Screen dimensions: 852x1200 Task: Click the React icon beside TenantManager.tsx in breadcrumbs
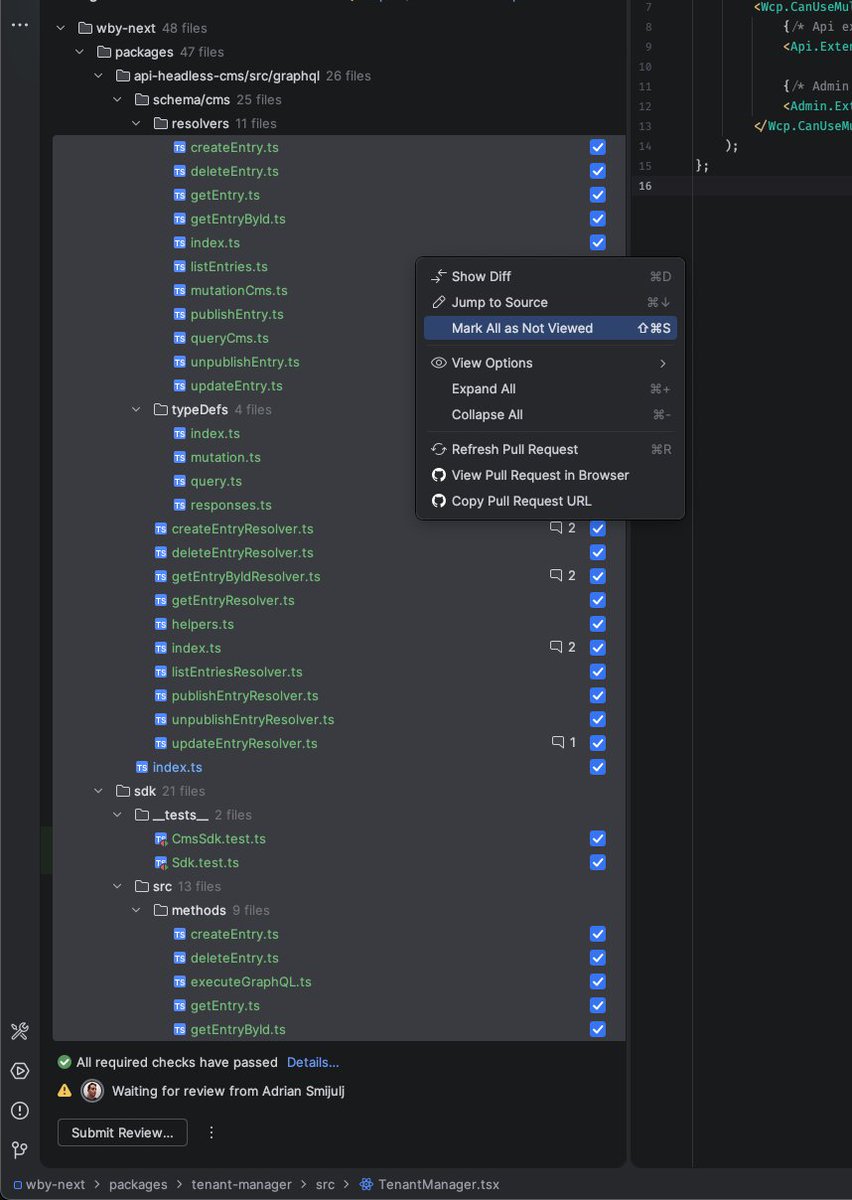click(366, 1184)
